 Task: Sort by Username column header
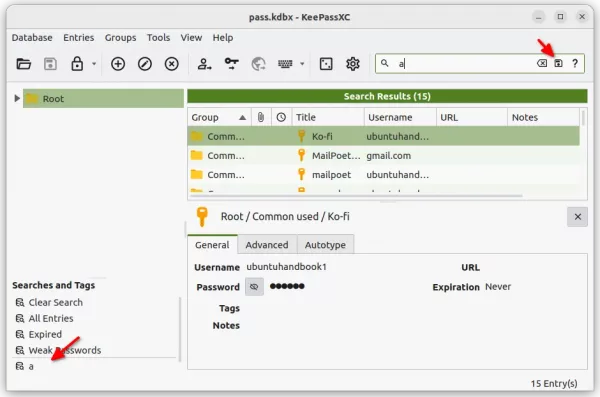click(x=400, y=117)
